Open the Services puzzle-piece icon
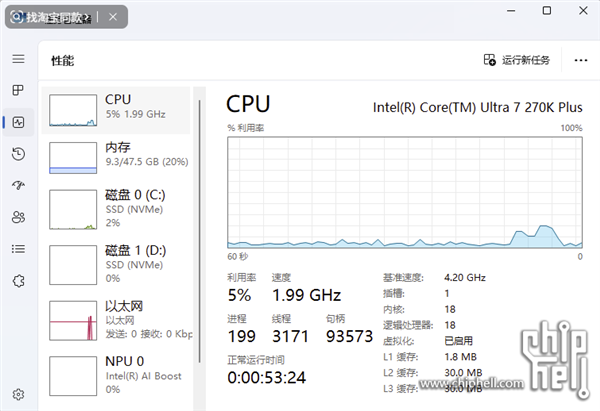Viewport: 600px width, 411px height. [x=18, y=280]
